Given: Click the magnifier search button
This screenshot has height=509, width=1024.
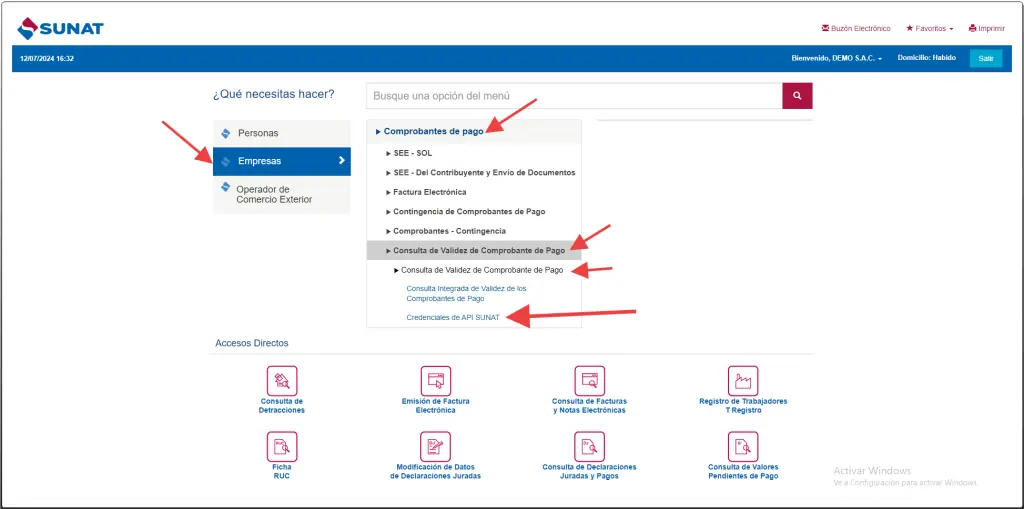Looking at the screenshot, I should coord(797,95).
